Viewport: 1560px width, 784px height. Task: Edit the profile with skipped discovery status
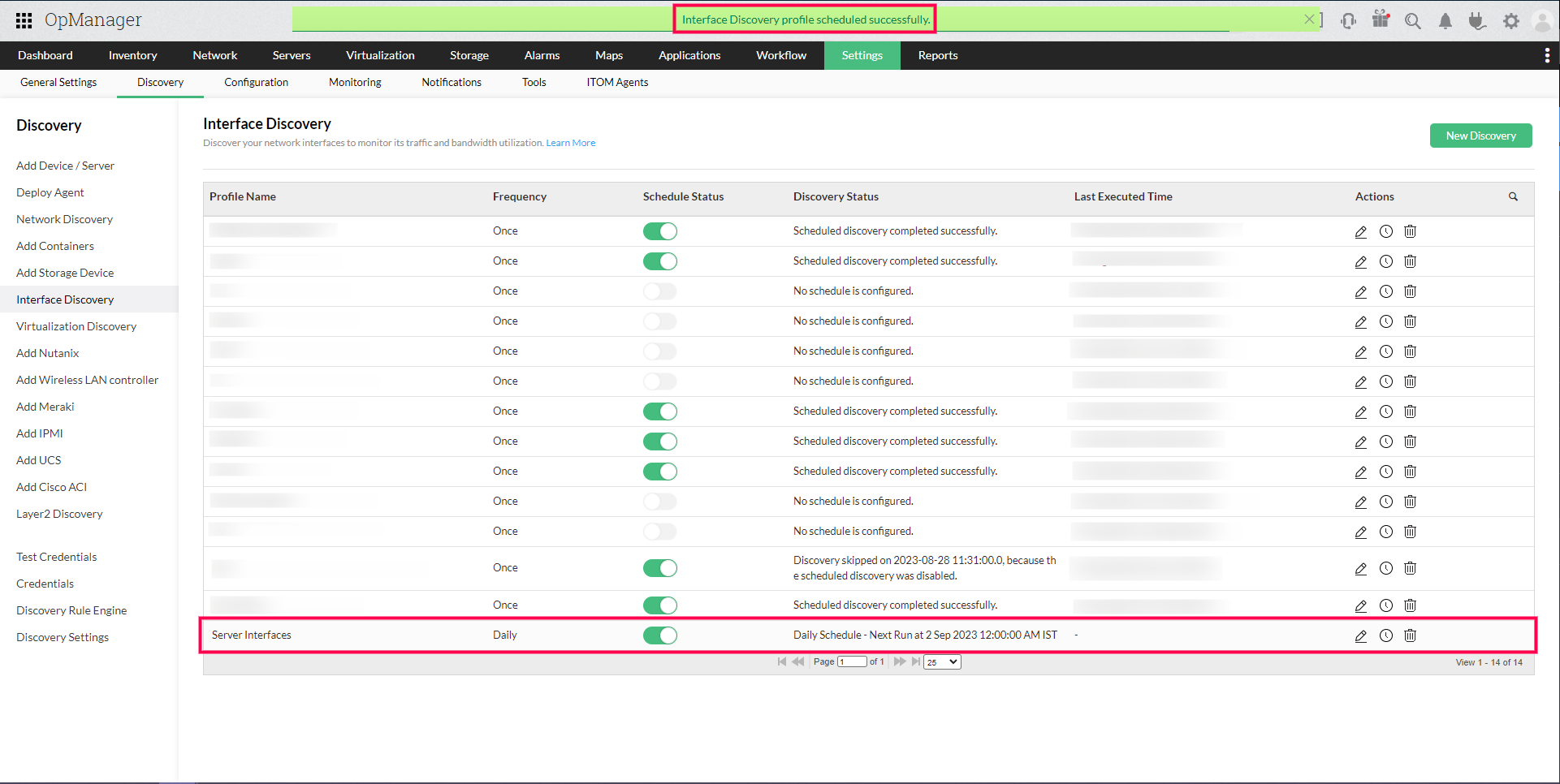[1361, 568]
